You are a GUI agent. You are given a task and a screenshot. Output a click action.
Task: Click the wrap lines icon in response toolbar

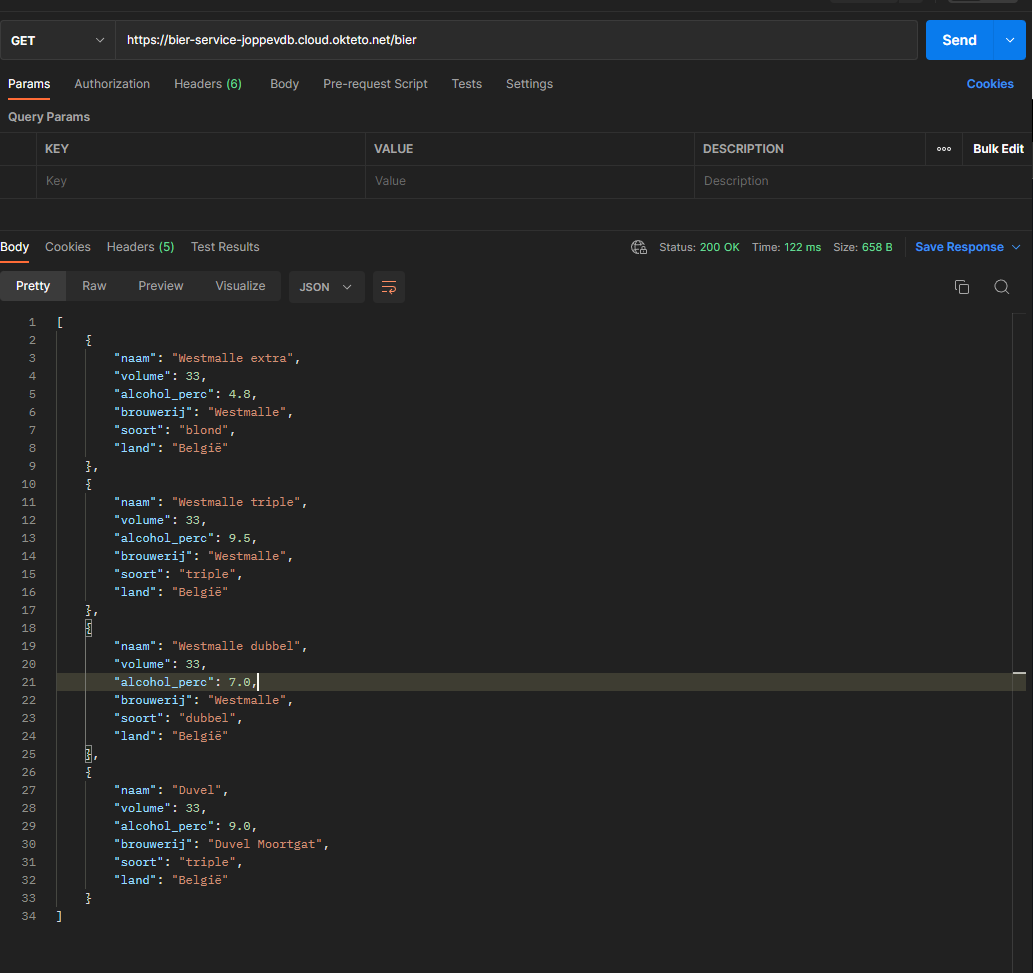click(x=389, y=287)
